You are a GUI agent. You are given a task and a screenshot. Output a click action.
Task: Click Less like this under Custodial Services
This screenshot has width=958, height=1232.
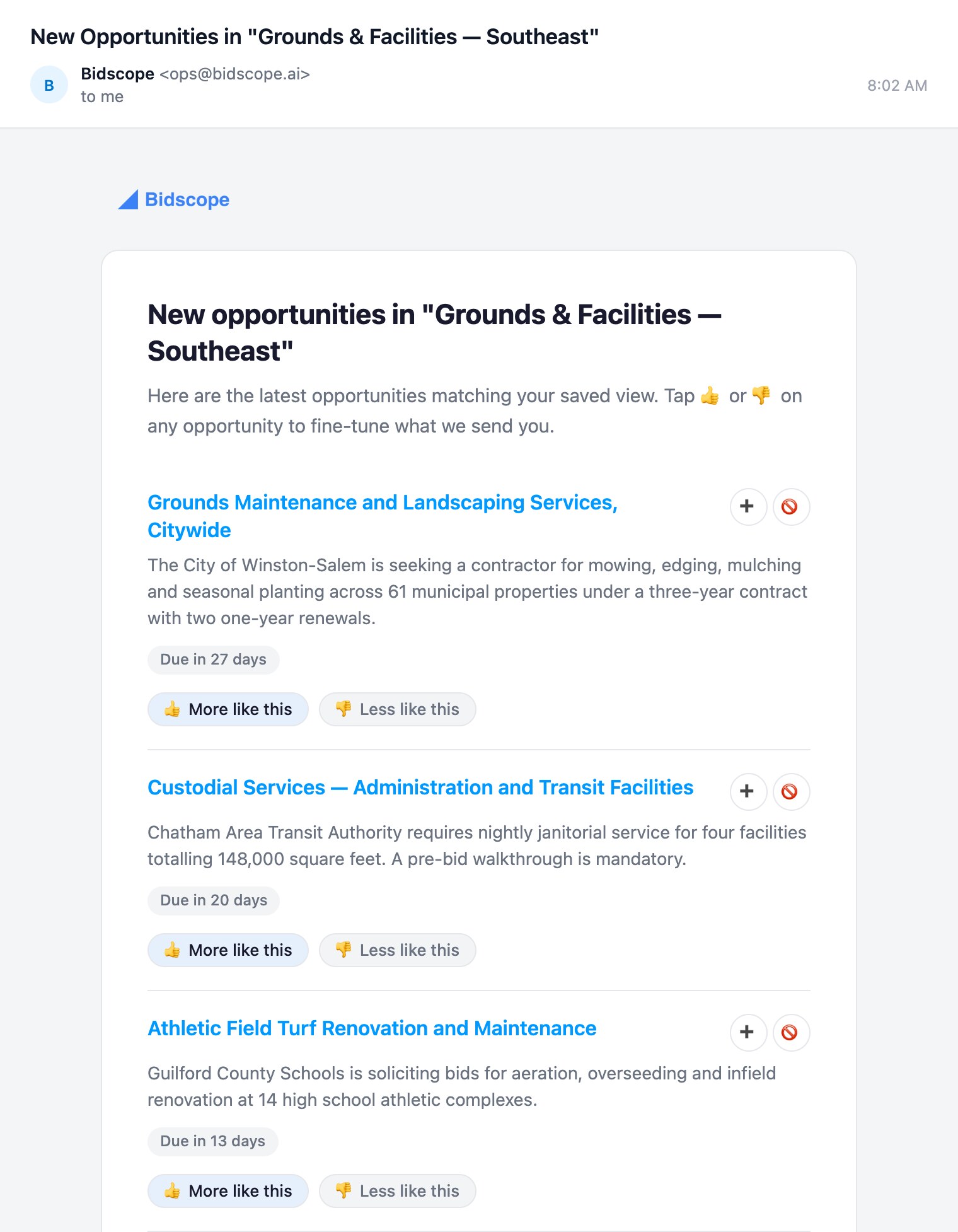point(398,950)
